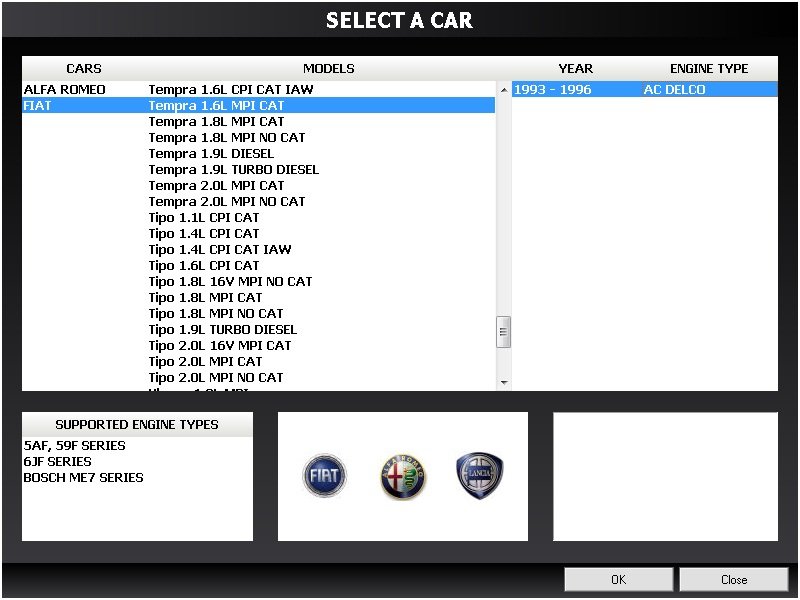Click the Lancia logo icon

tap(480, 475)
